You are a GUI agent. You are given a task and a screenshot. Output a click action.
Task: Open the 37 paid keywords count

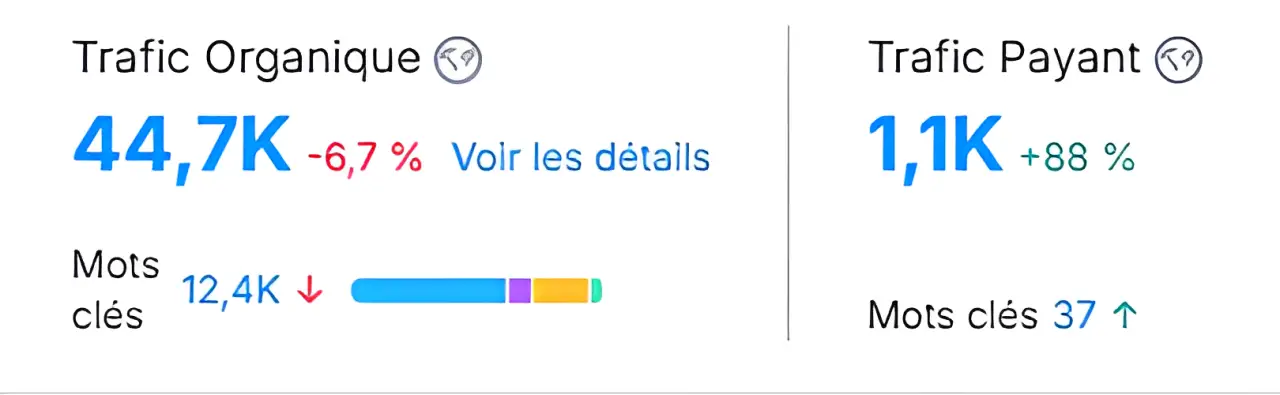[1076, 316]
